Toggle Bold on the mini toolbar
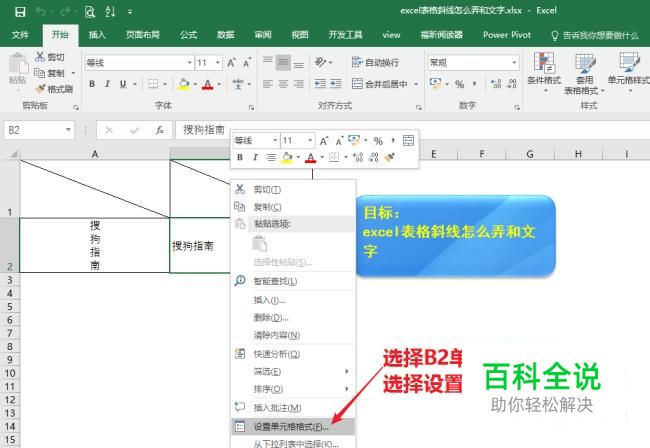 (240, 157)
